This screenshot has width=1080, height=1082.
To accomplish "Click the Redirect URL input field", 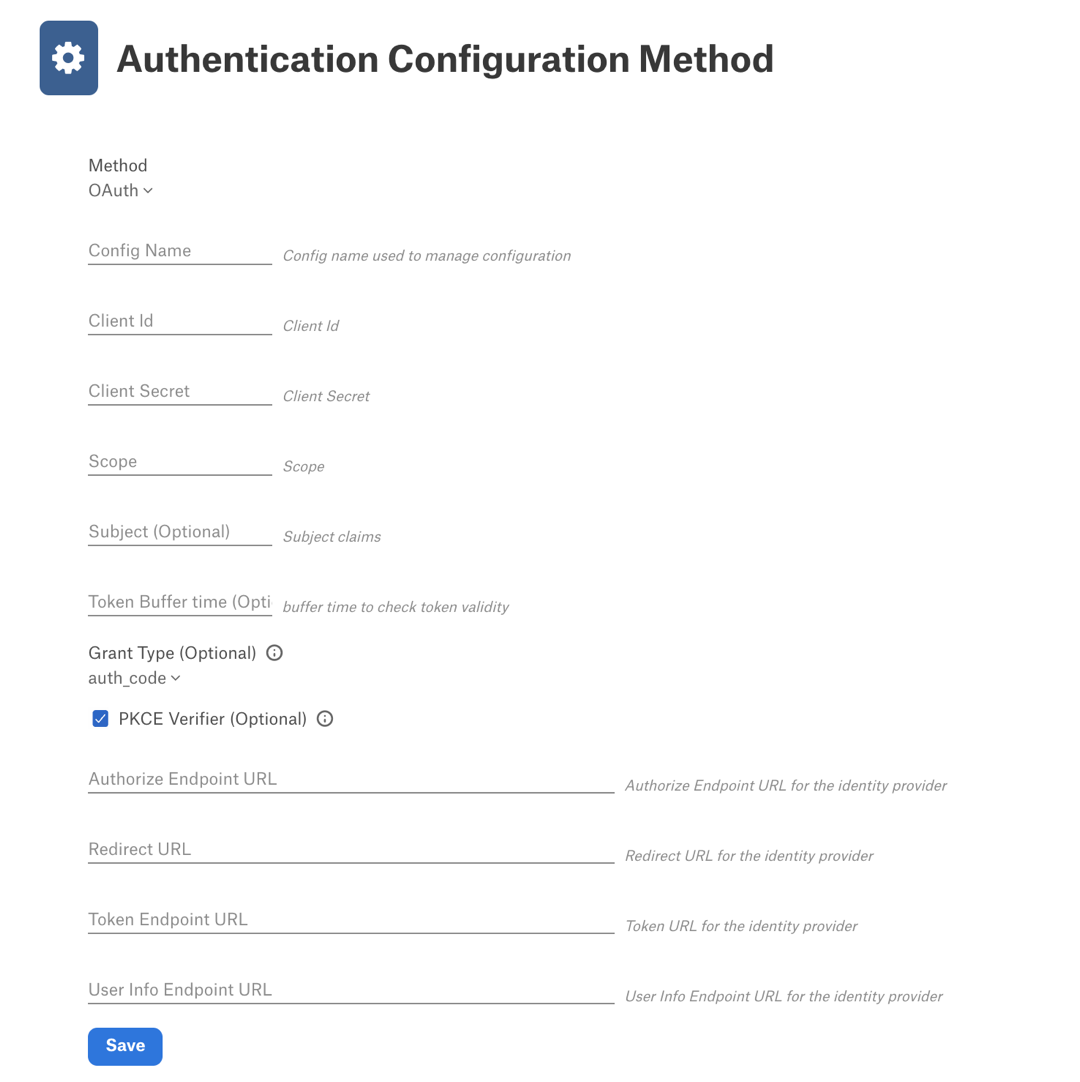I will coord(351,850).
